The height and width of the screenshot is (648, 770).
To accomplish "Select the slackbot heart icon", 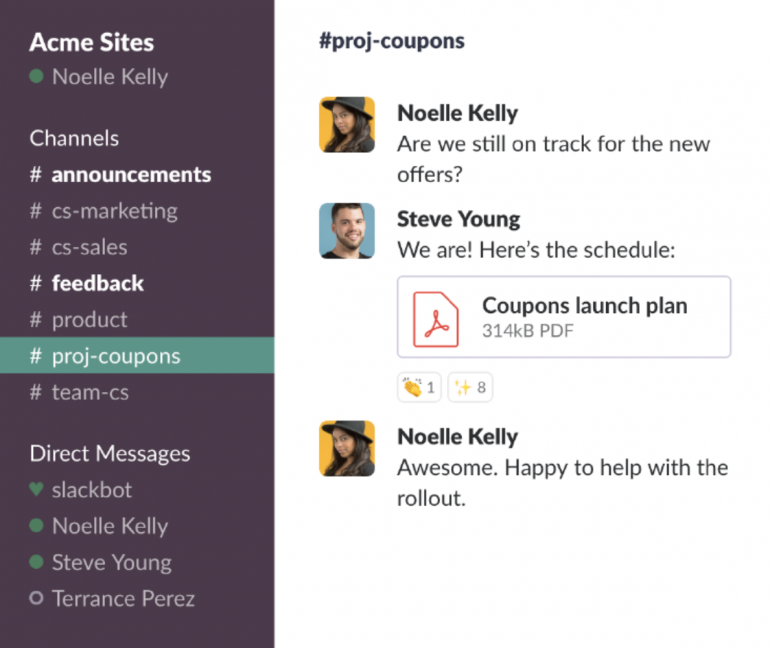I will pyautogui.click(x=36, y=489).
